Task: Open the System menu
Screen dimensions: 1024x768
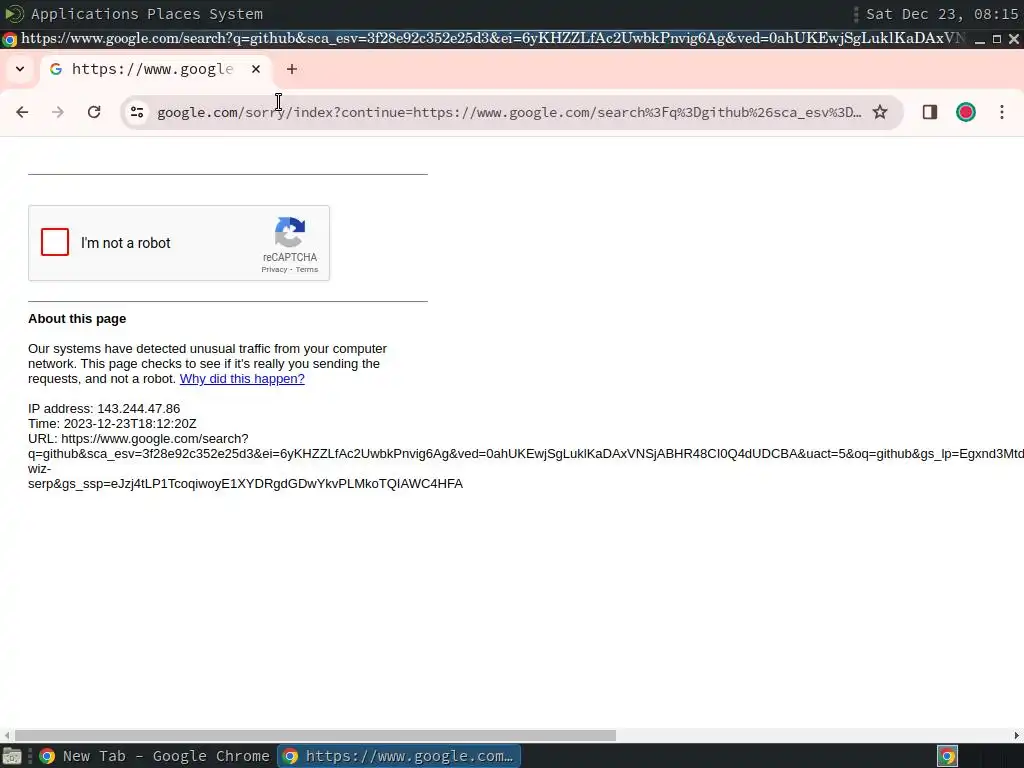Action: pyautogui.click(x=236, y=14)
